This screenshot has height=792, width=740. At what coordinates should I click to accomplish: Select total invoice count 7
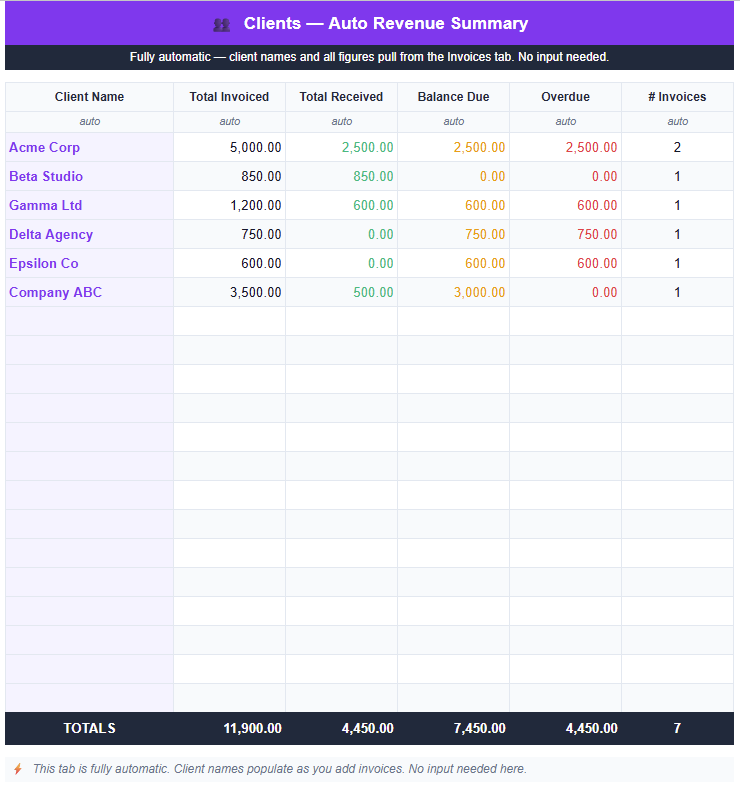point(677,728)
